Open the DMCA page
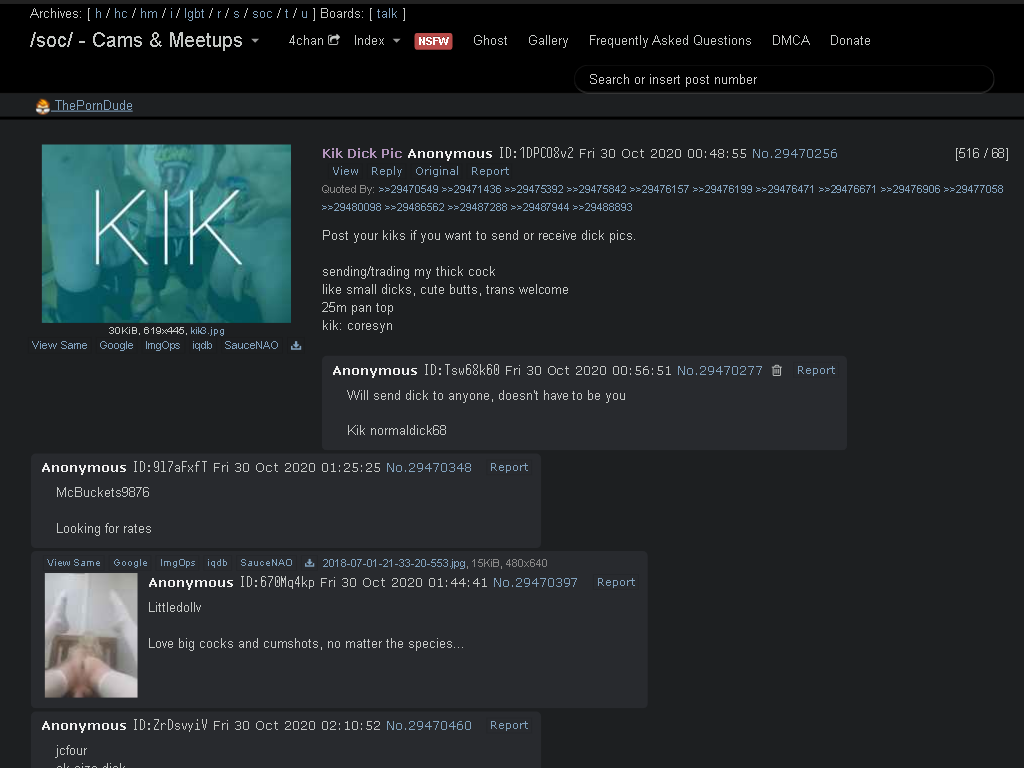1024x768 pixels. pos(790,40)
